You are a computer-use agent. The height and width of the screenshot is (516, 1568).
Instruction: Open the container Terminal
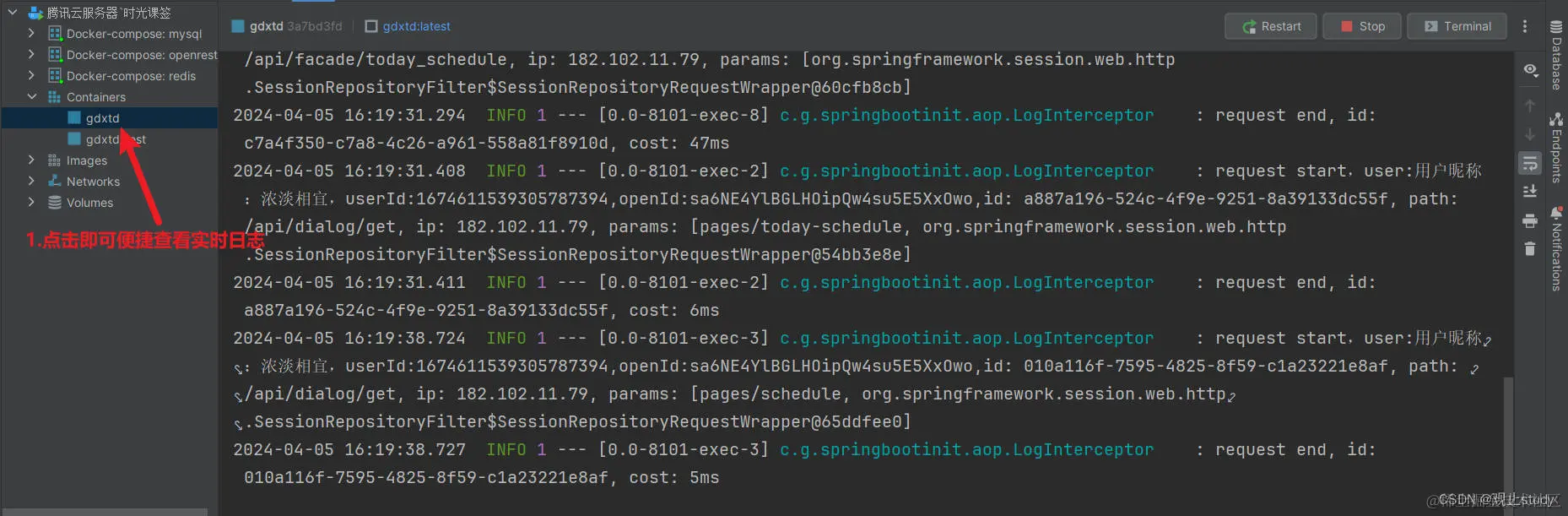point(1457,26)
